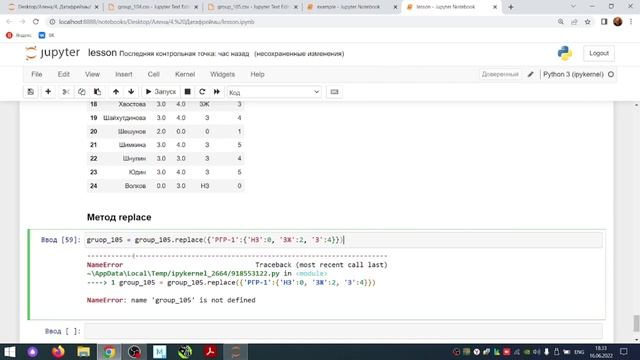Move selected cell down arrow
Viewport: 640px width, 360px height.
coord(131,92)
